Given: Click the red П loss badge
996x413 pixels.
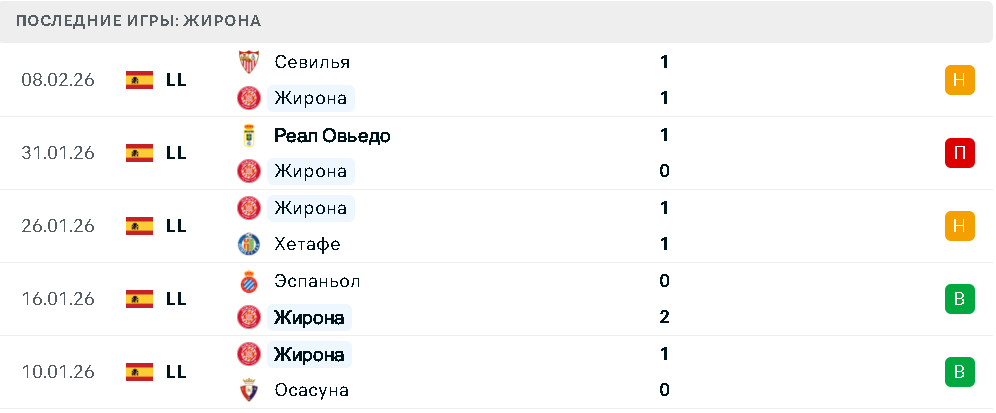Looking at the screenshot, I should point(959,153).
